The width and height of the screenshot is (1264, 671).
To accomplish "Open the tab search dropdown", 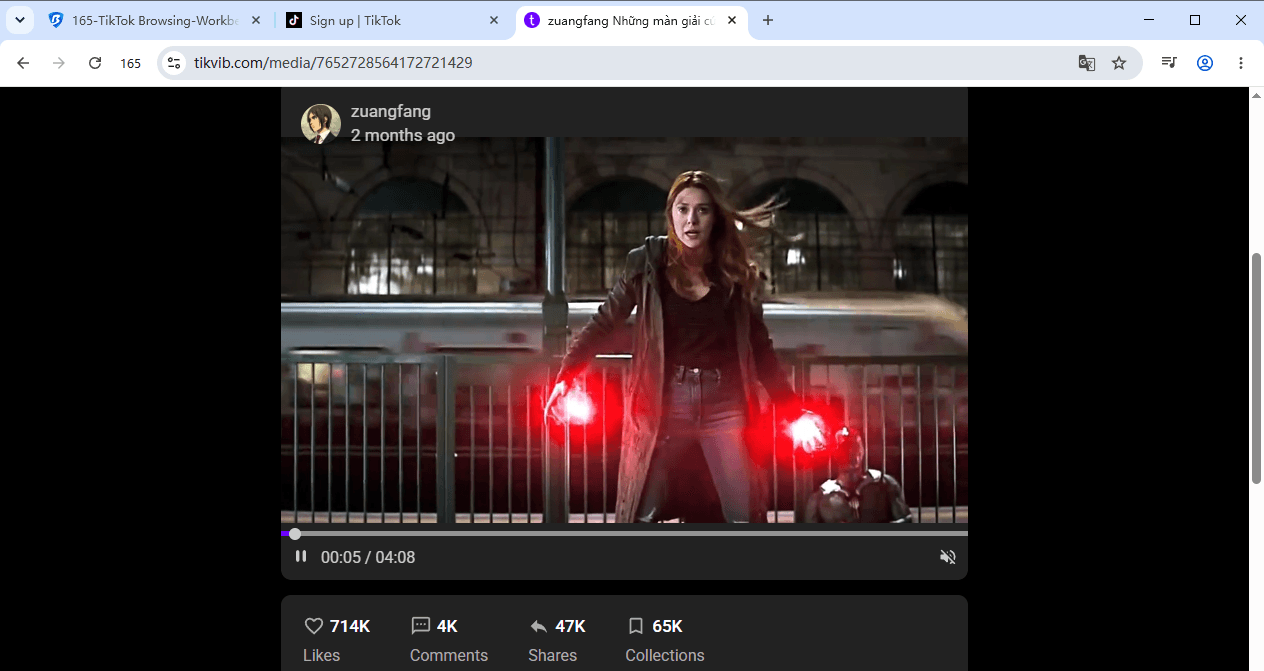I will click(19, 20).
